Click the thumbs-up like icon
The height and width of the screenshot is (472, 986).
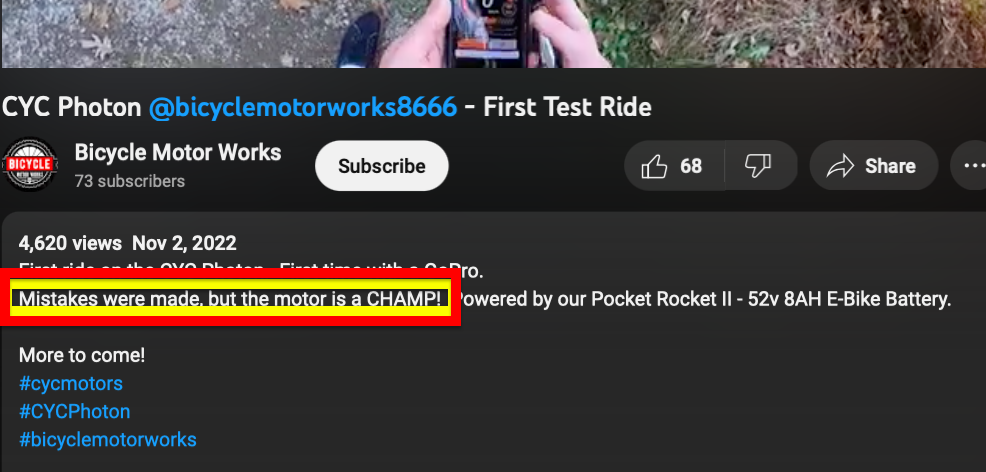click(x=654, y=167)
